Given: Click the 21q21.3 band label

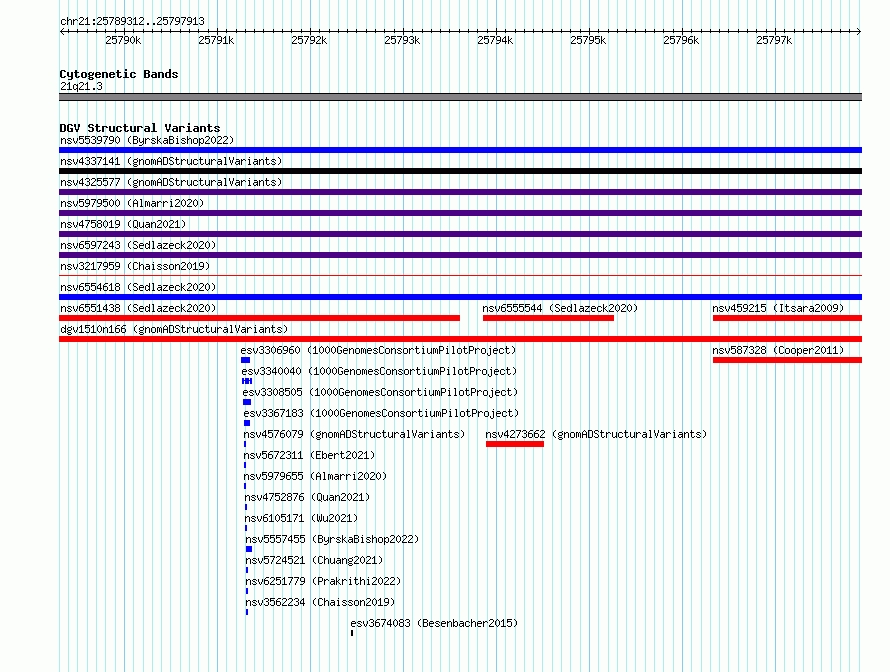Looking at the screenshot, I should 81,86.
